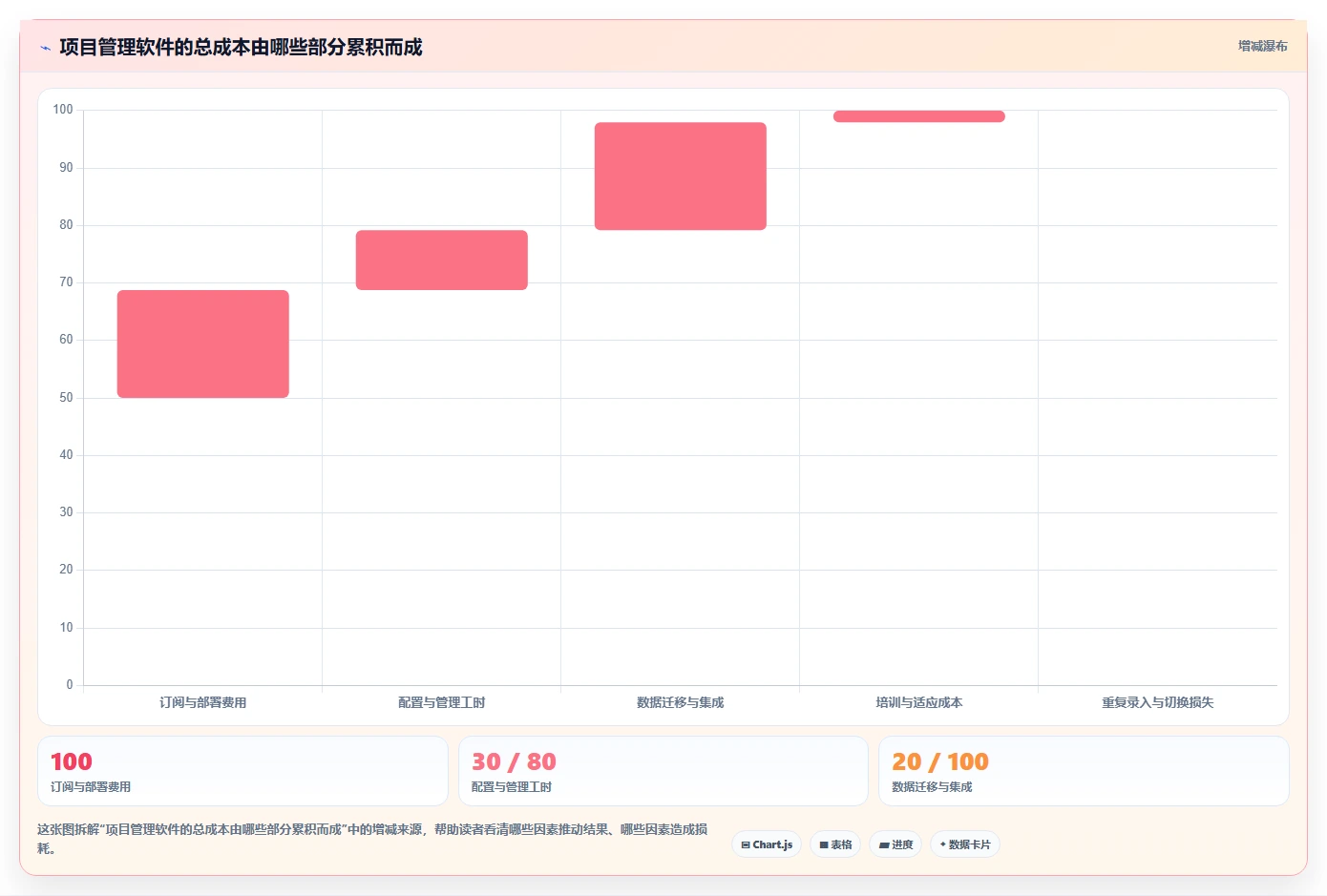This screenshot has height=896, width=1327.
Task: Click the y-axis value 100
Action: tap(63, 110)
